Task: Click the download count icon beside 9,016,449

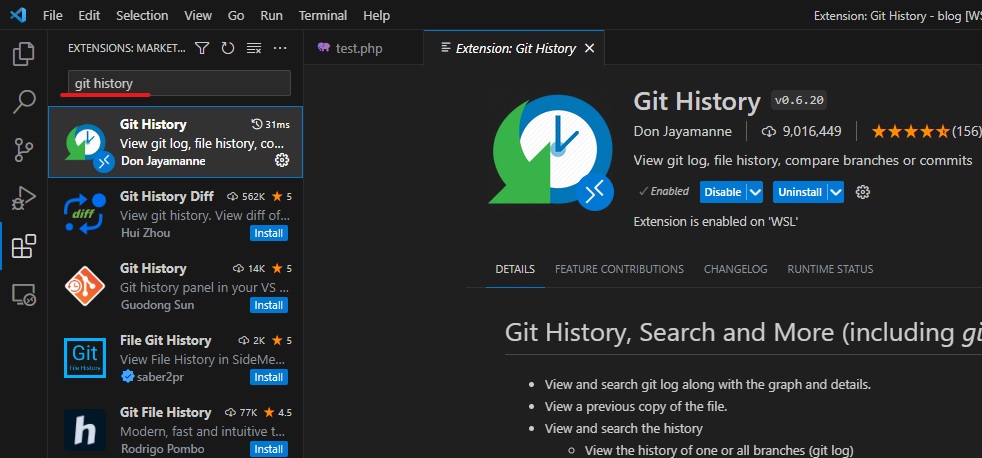Action: pos(768,132)
